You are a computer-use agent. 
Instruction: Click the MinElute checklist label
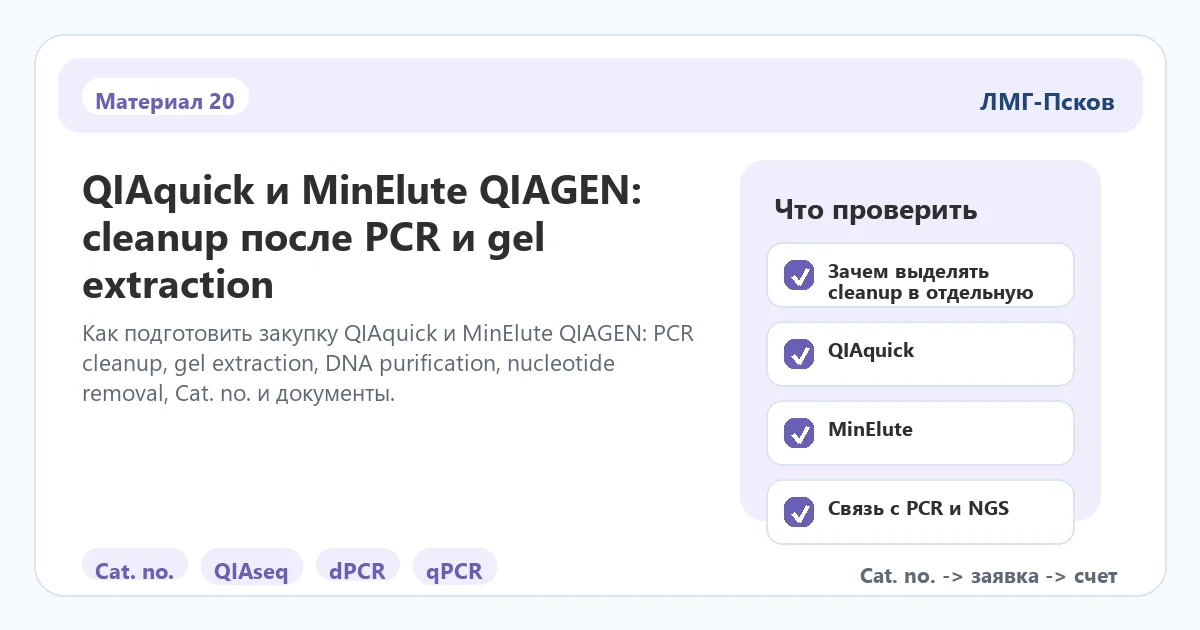click(x=870, y=430)
